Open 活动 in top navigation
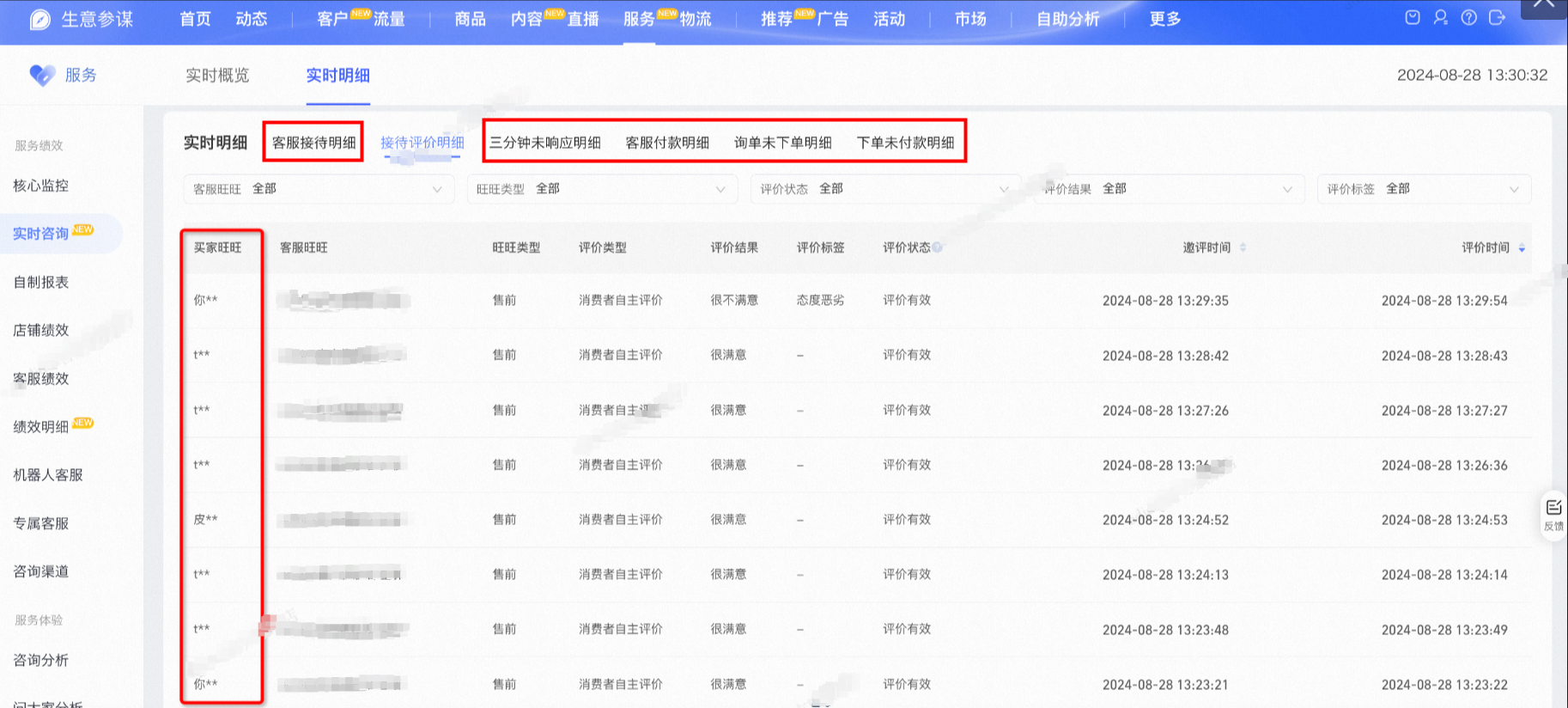Screen dimensions: 1568x708 pos(890,19)
